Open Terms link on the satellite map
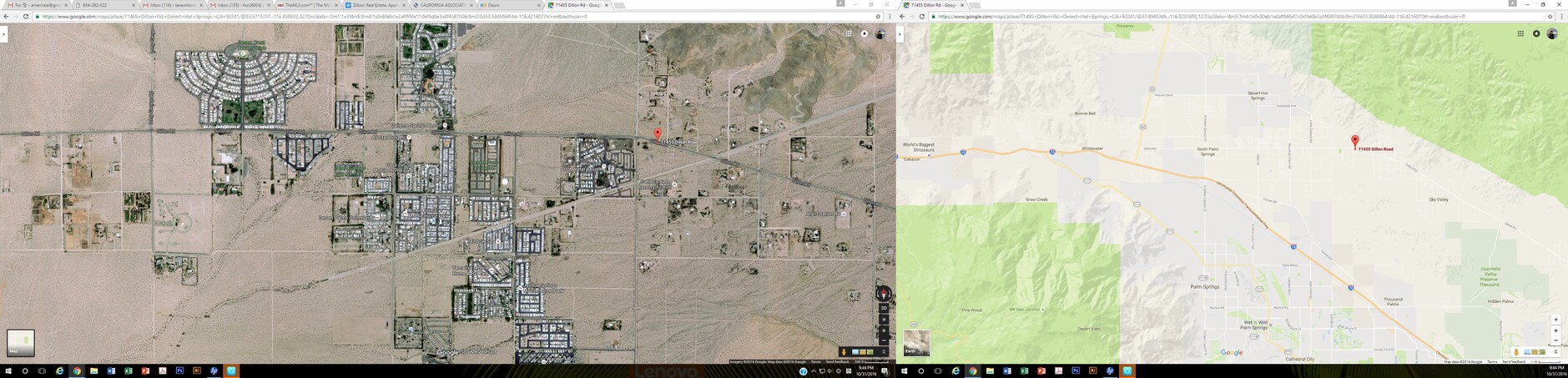The image size is (1568, 378). coord(815,362)
